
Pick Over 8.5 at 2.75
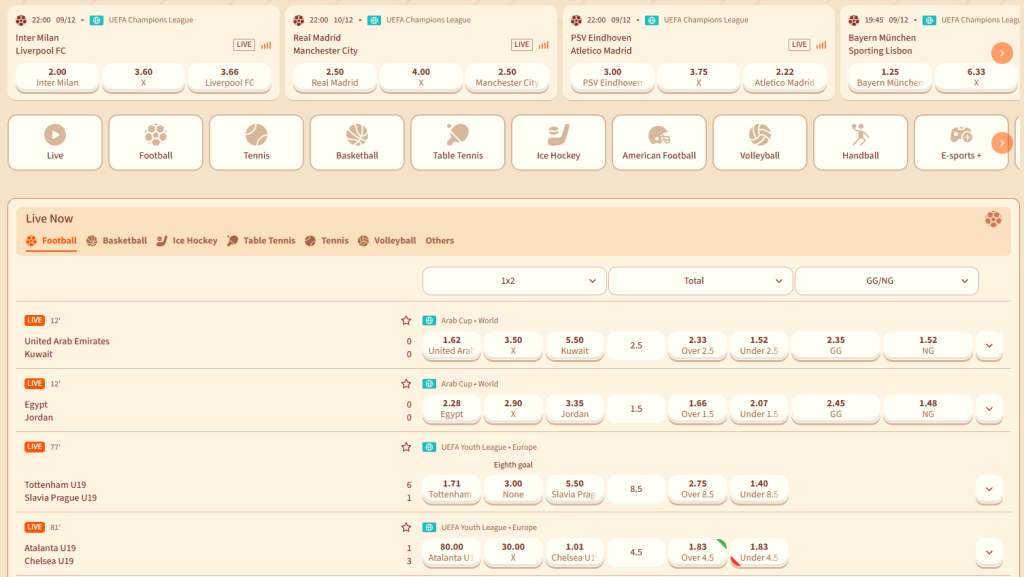click(697, 489)
